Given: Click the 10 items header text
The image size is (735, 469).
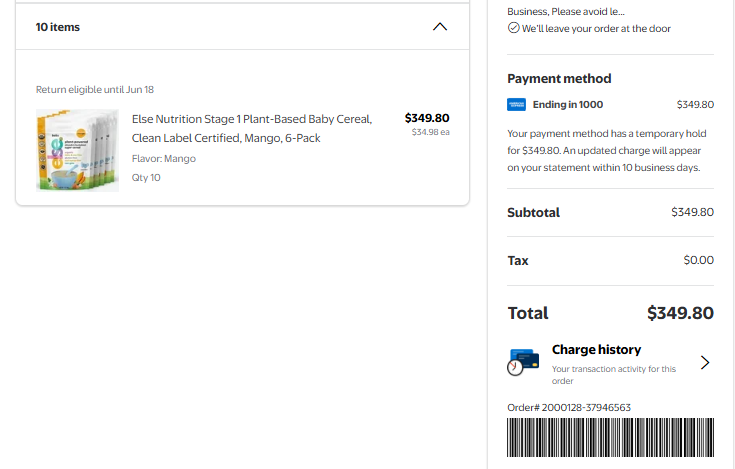Looking at the screenshot, I should (58, 27).
